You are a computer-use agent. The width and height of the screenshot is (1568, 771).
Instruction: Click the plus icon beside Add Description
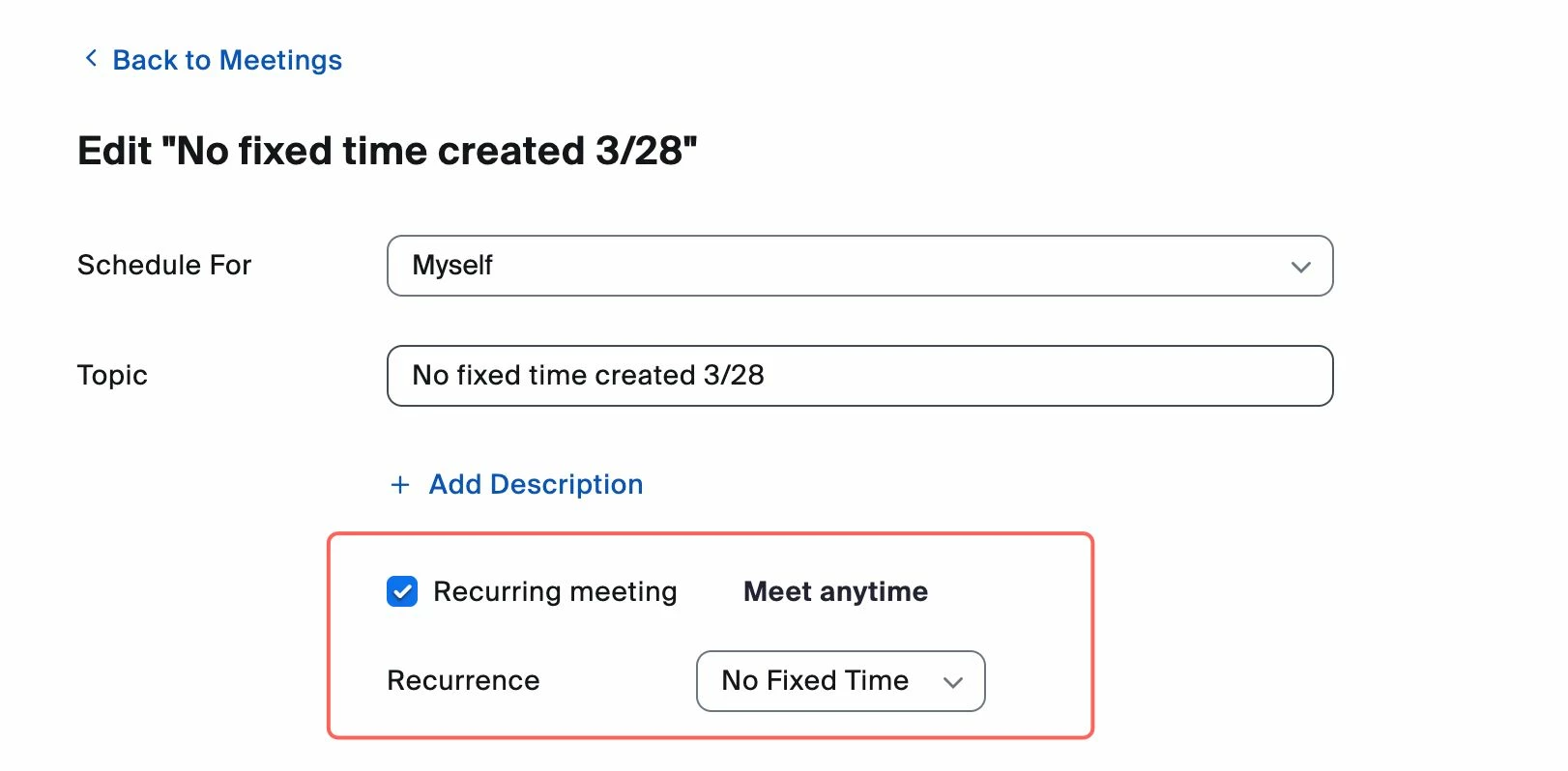point(400,485)
